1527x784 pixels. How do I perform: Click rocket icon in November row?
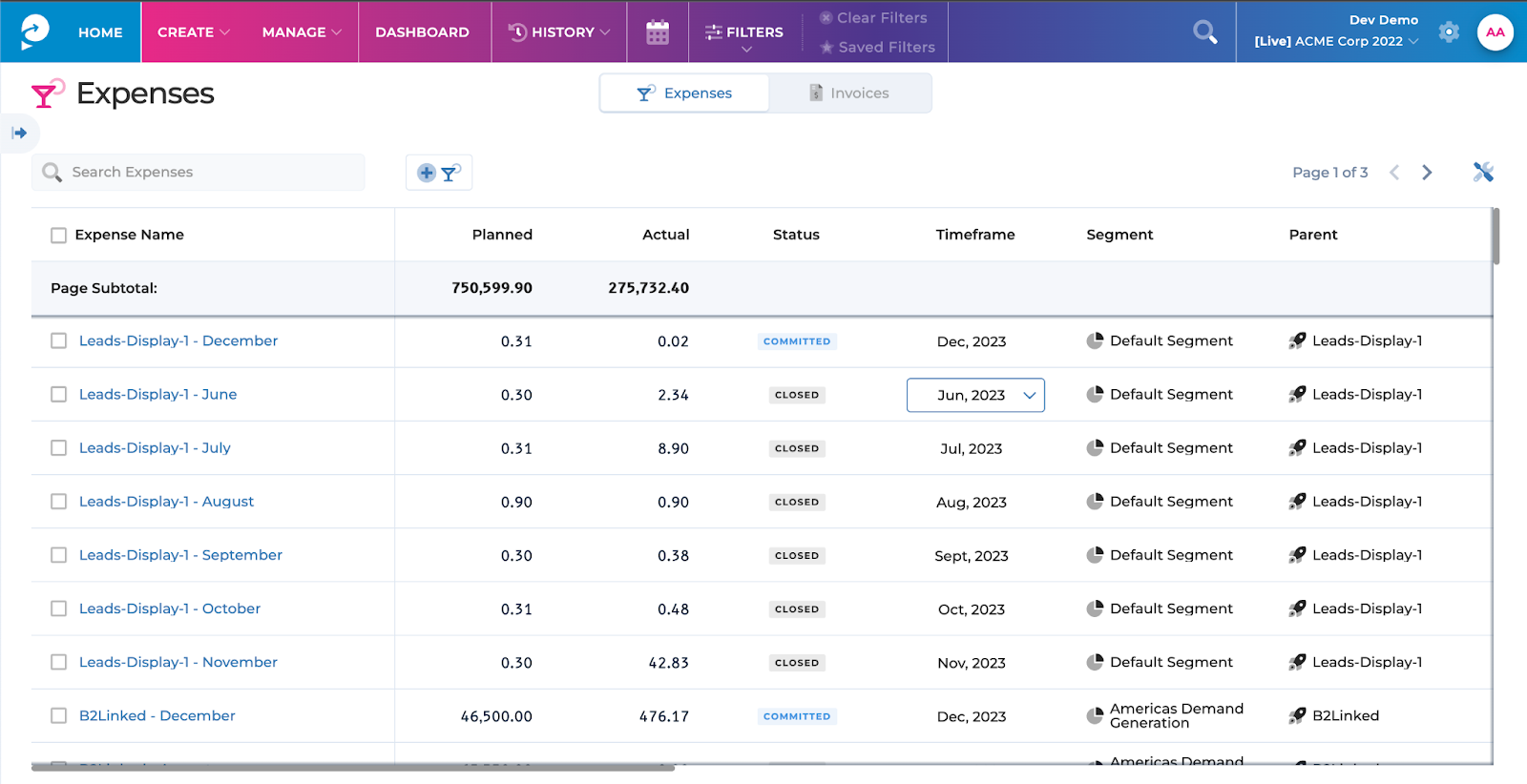1297,662
